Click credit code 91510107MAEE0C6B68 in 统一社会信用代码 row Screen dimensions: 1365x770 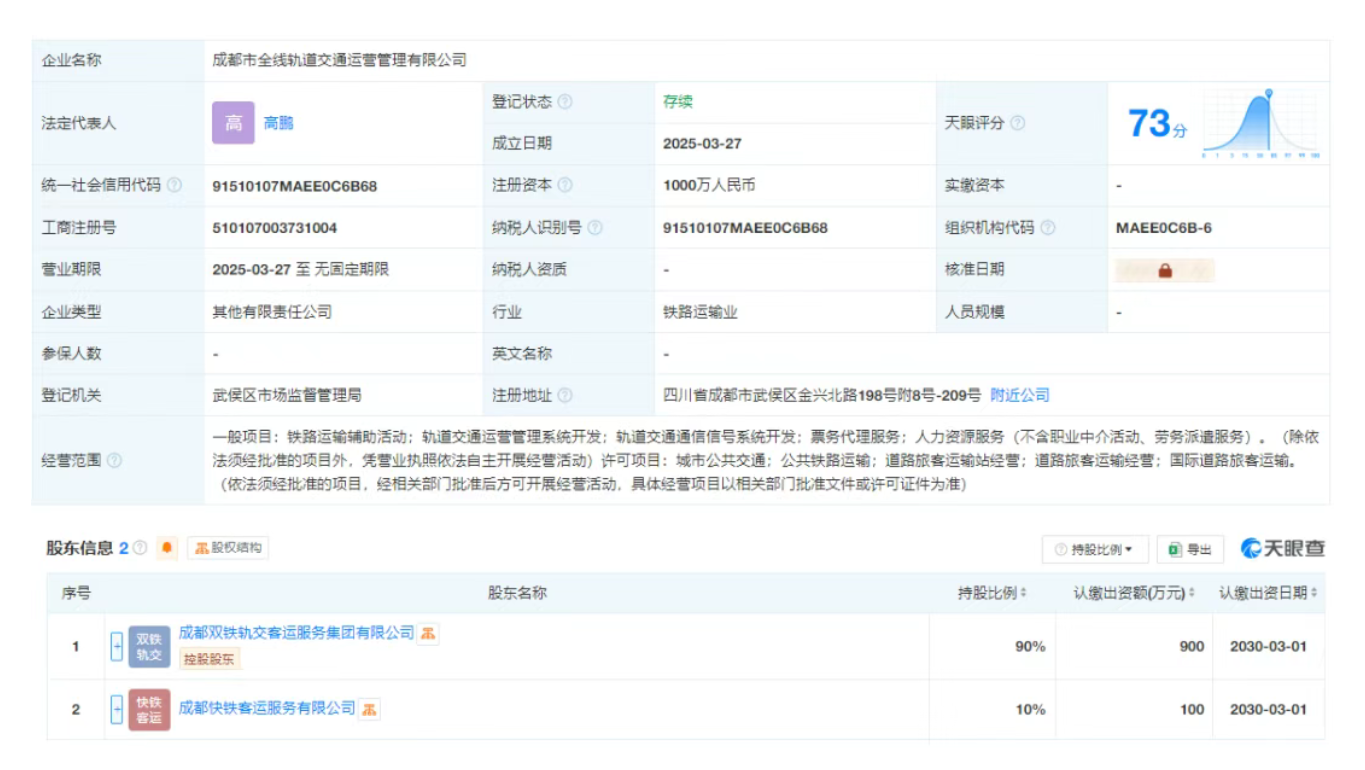tap(295, 186)
